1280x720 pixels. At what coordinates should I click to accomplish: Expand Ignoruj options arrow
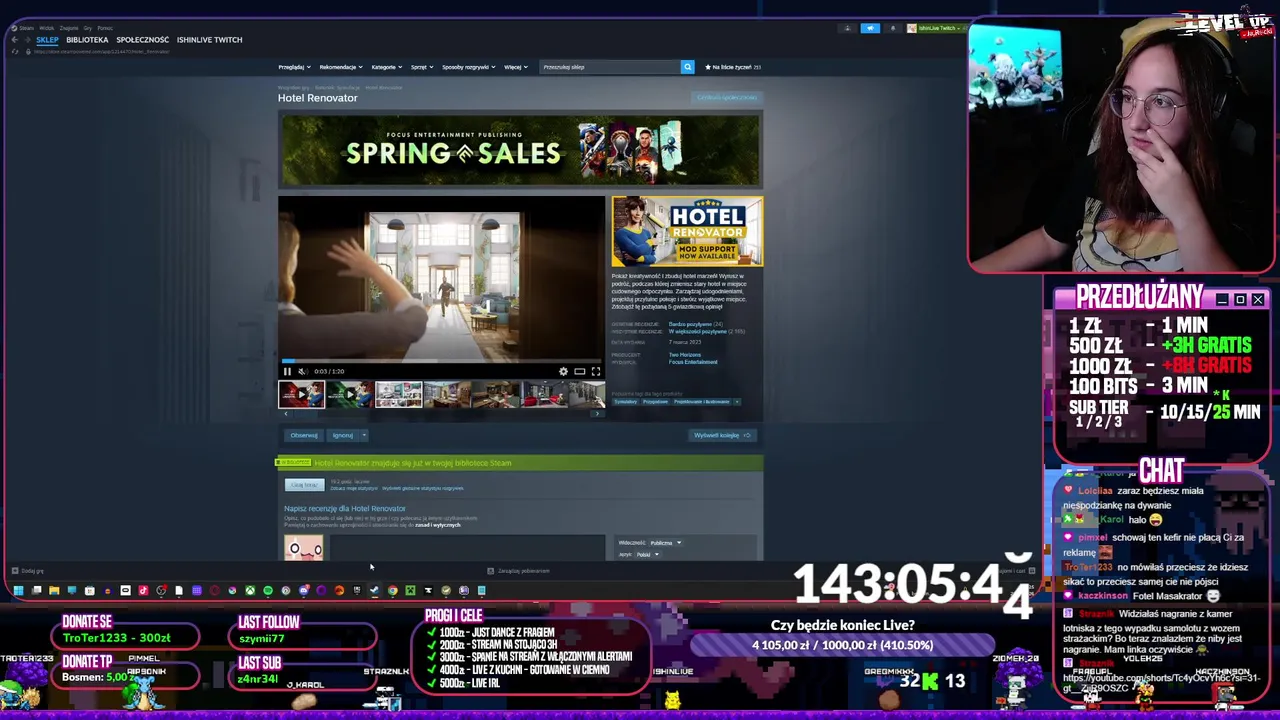point(364,435)
